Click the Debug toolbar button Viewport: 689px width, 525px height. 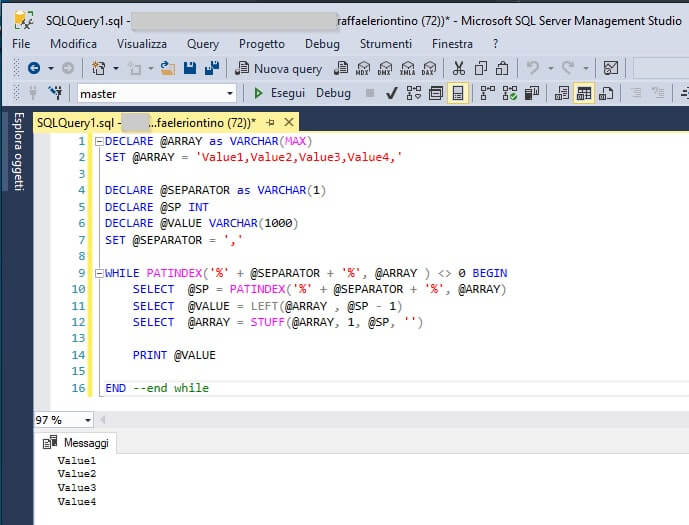tap(333, 93)
